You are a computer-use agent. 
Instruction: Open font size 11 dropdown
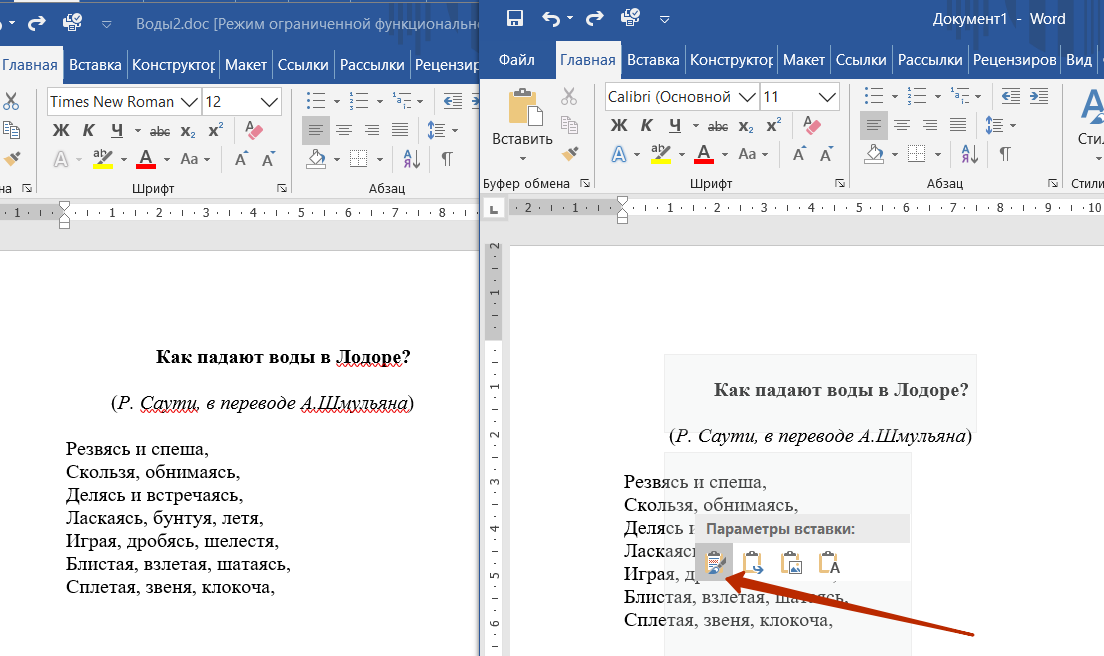pyautogui.click(x=827, y=96)
